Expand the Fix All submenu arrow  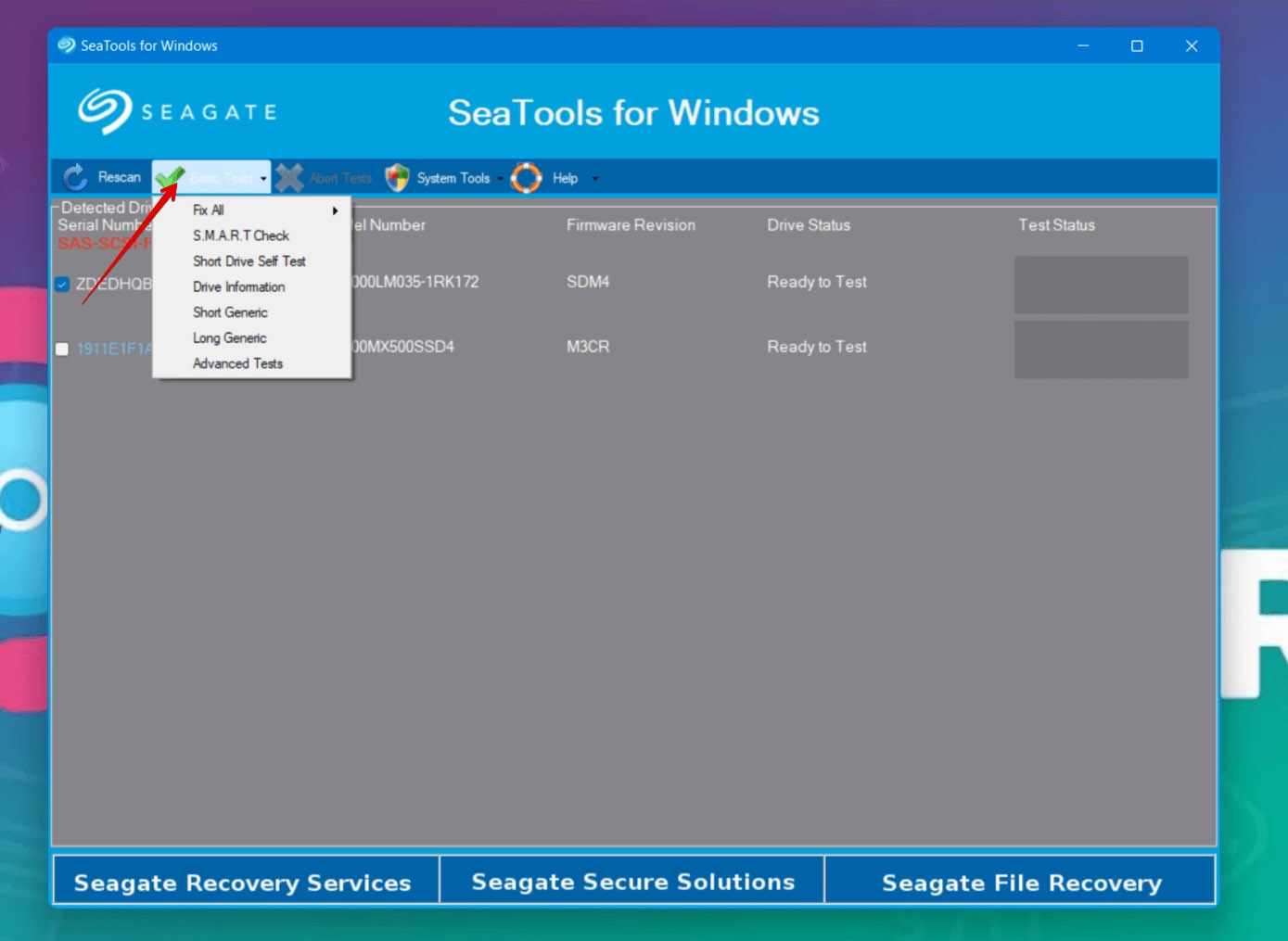pos(335,210)
